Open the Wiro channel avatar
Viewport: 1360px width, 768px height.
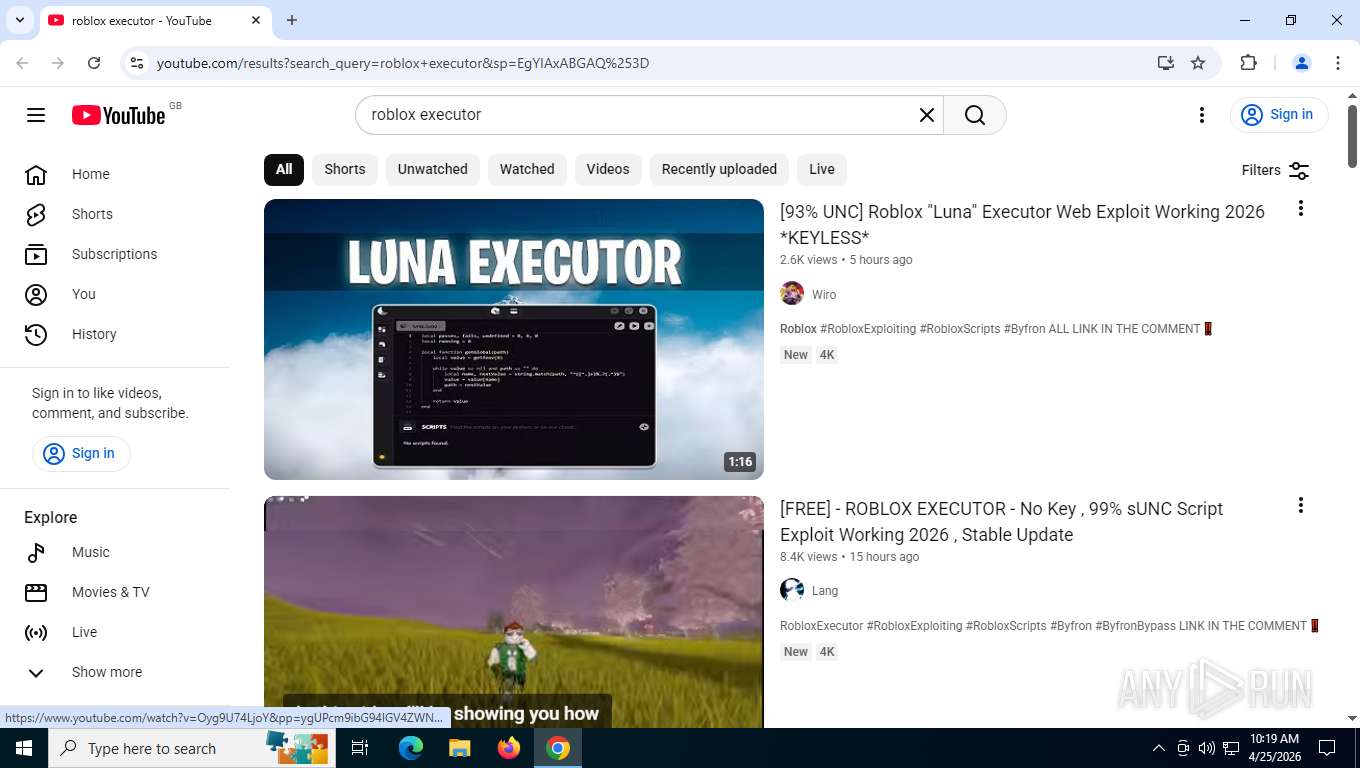[792, 294]
